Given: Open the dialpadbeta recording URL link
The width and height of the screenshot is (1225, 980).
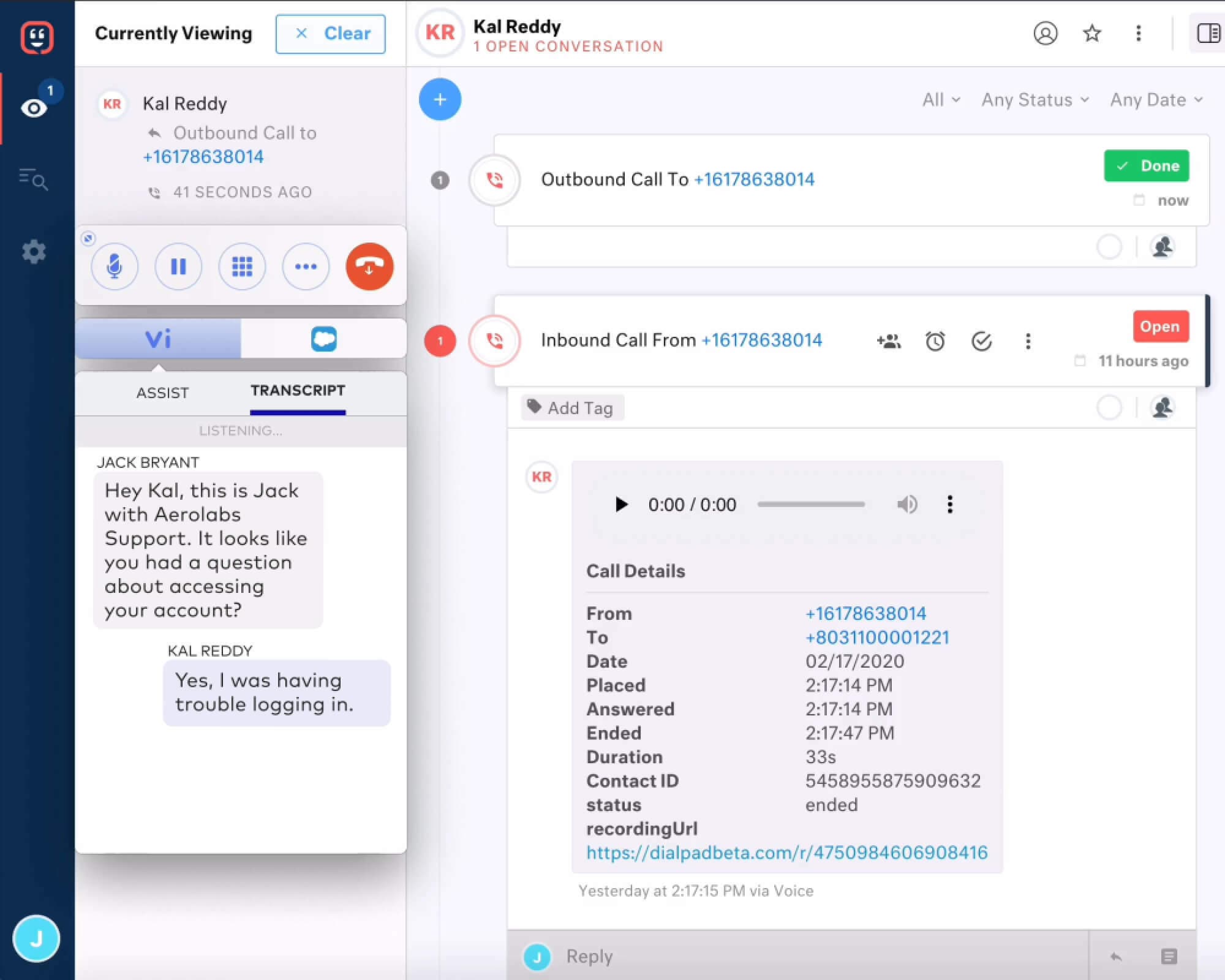Looking at the screenshot, I should (786, 853).
